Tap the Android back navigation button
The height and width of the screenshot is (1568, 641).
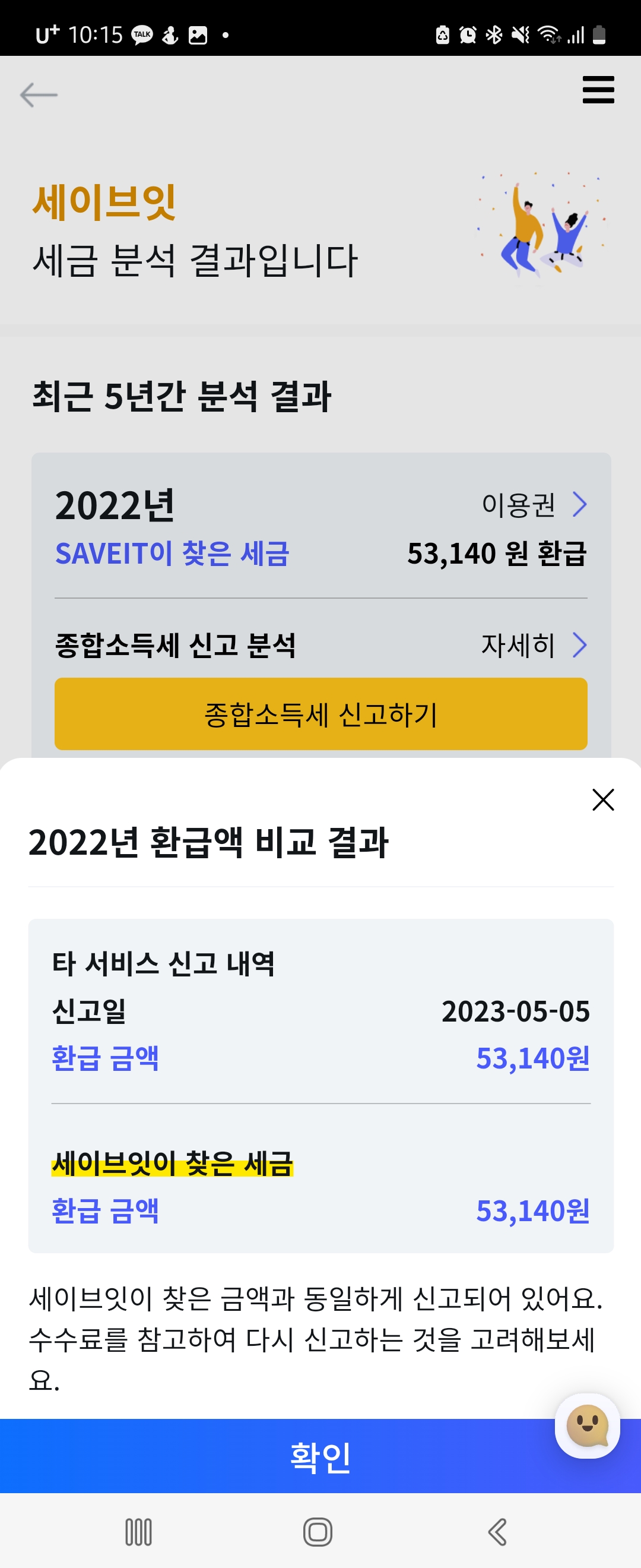(497, 1532)
